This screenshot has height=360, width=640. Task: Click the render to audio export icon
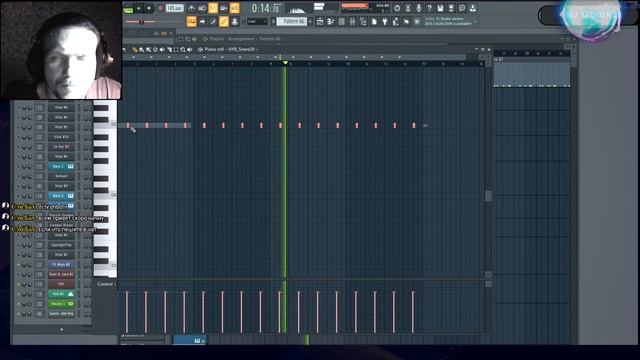click(x=451, y=8)
